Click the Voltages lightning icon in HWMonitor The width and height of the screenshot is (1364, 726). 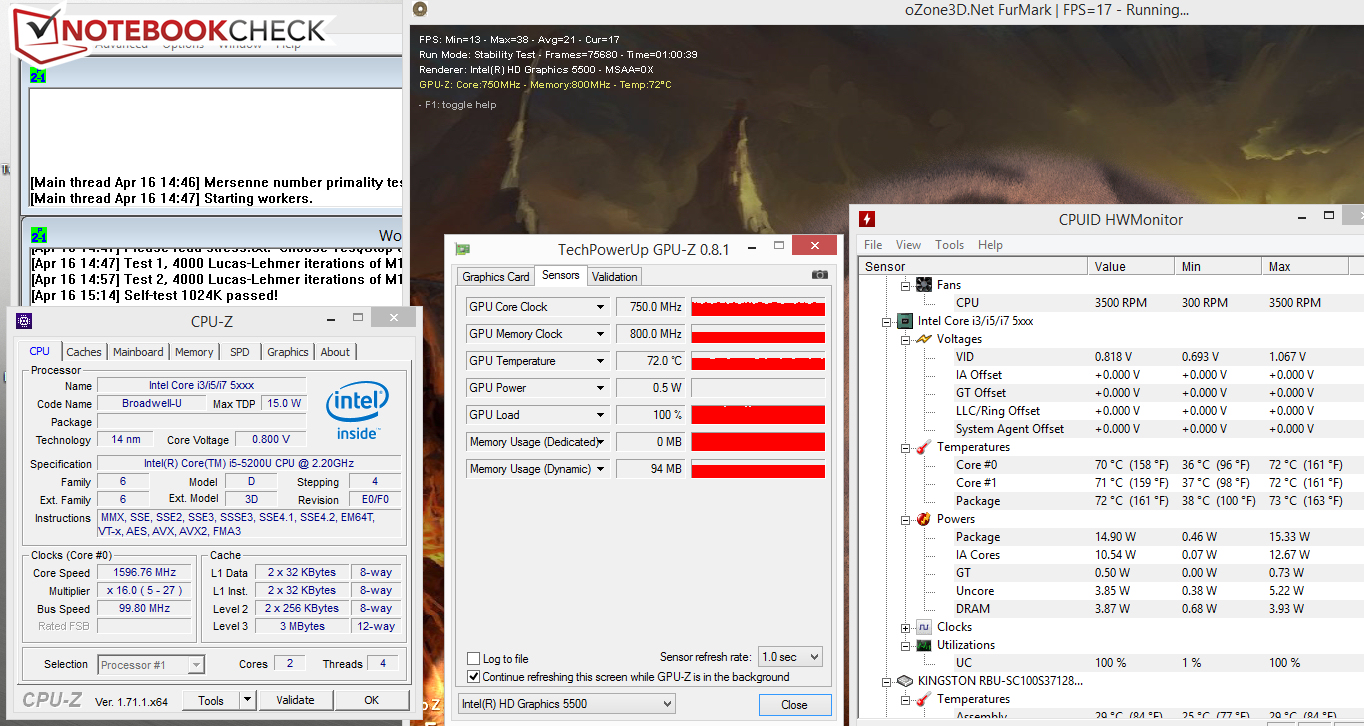click(x=924, y=339)
